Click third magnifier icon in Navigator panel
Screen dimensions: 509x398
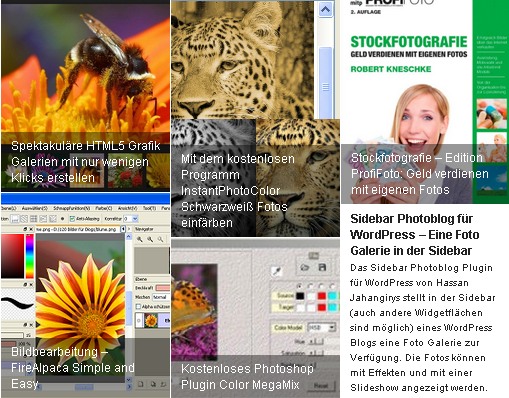pos(161,239)
